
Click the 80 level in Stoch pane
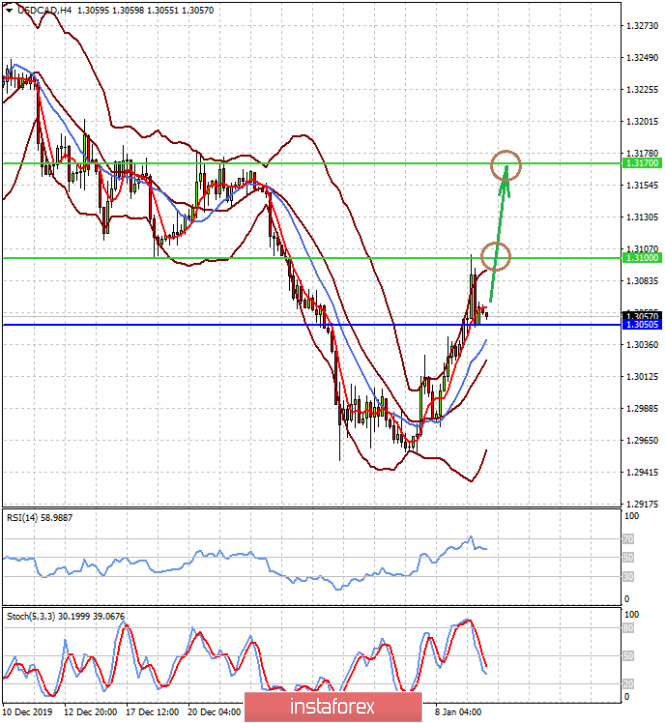(629, 628)
